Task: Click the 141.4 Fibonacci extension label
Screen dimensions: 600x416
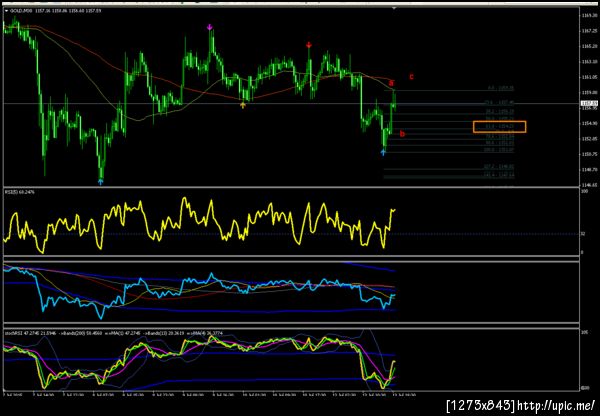Action: point(499,175)
